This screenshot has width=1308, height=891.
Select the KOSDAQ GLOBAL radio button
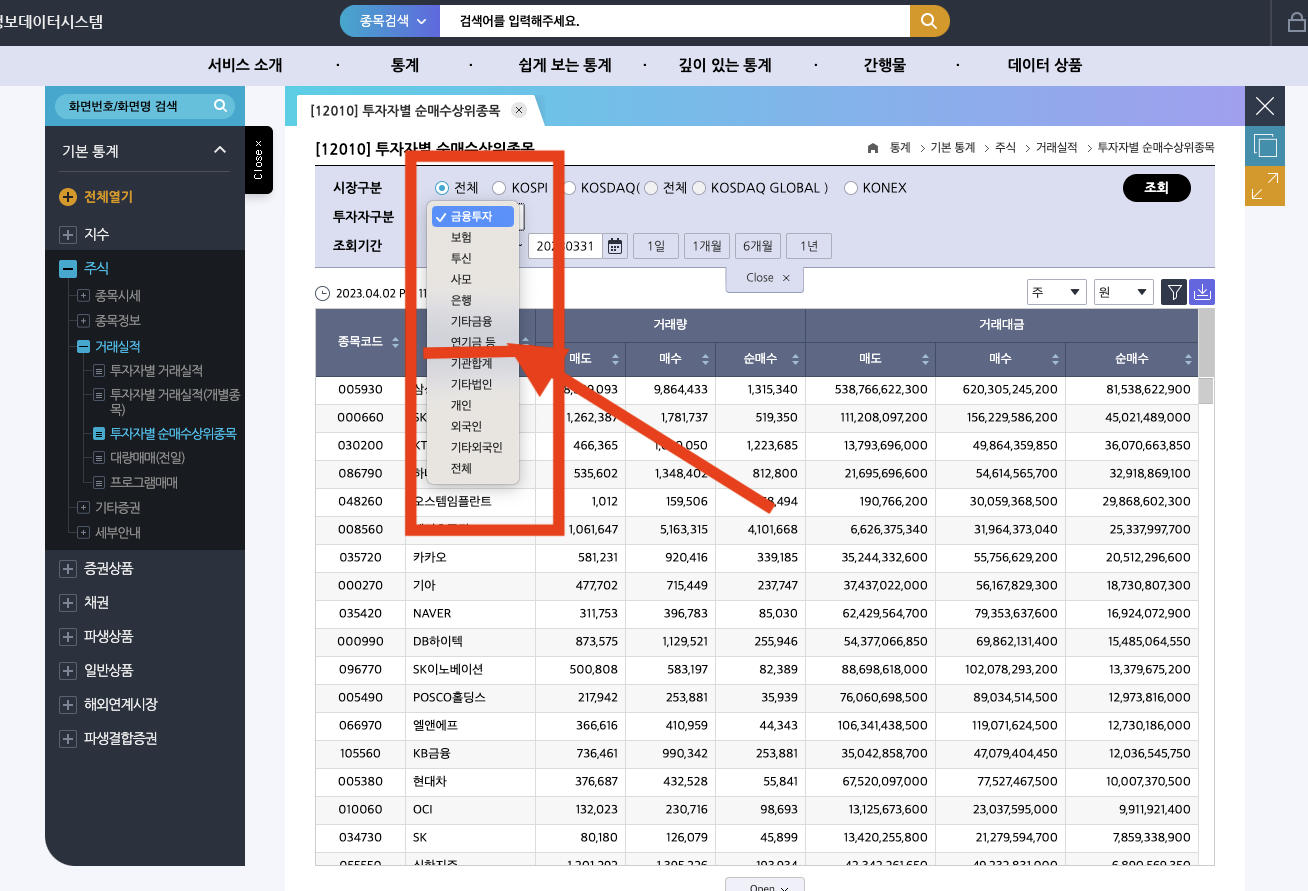tap(700, 188)
